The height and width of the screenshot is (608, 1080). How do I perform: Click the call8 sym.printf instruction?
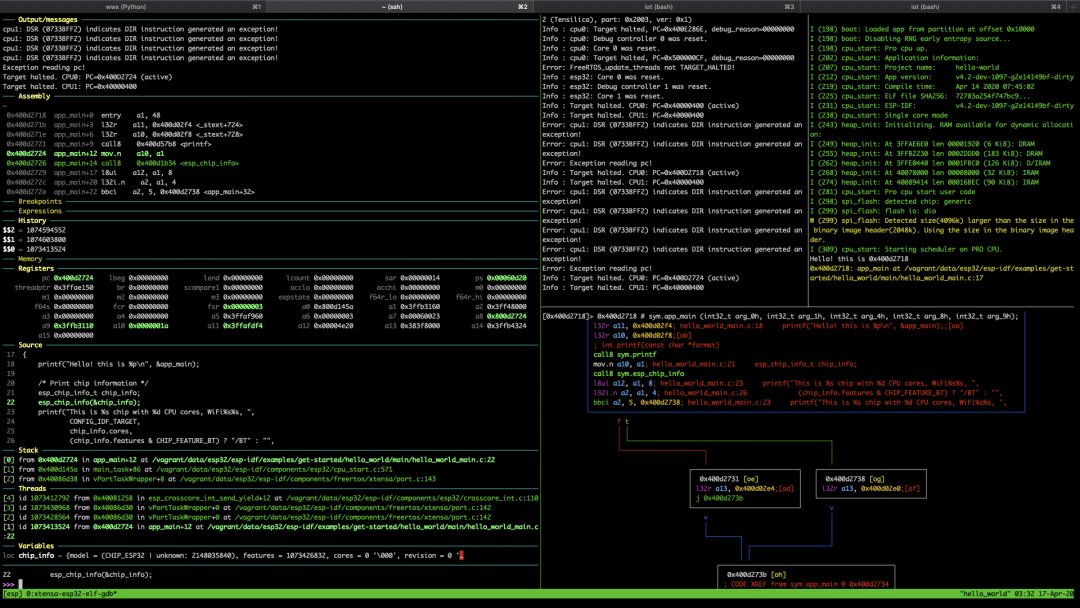625,354
